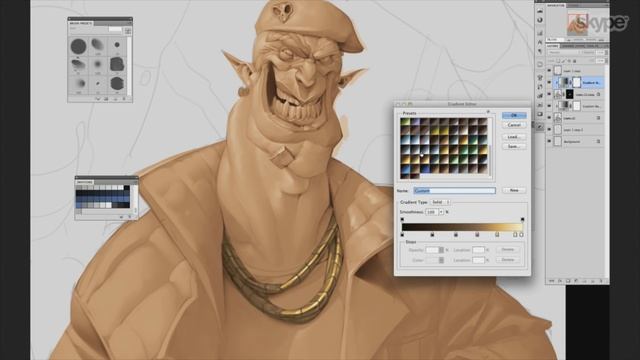Click the New gradient button
Image resolution: width=640 pixels, height=360 pixels.
click(x=514, y=190)
